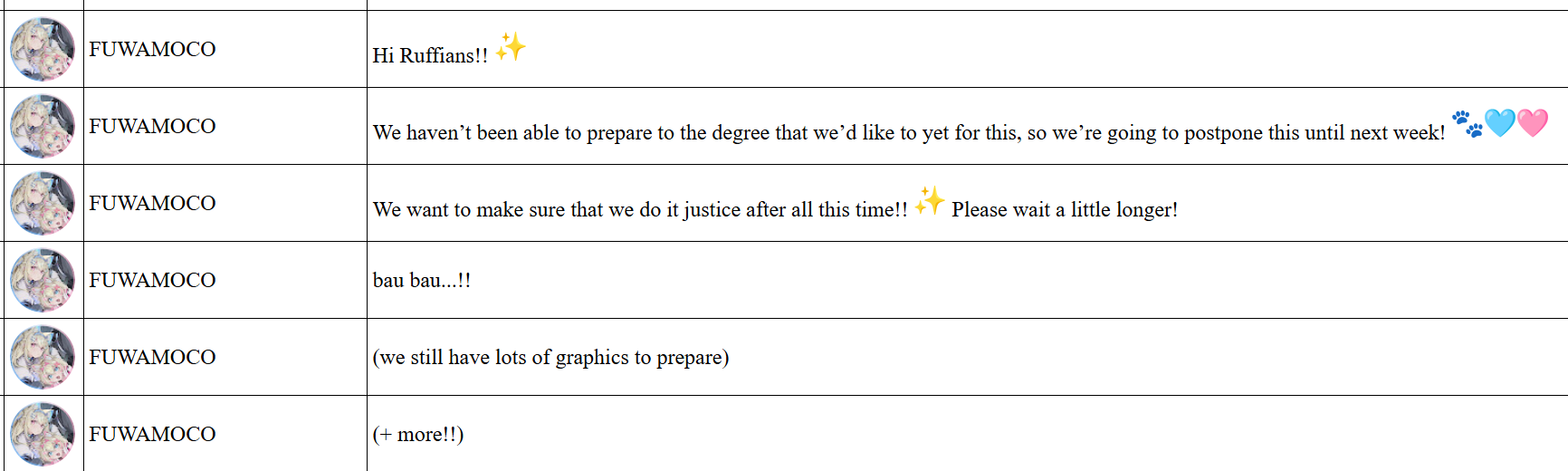1568x471 pixels.
Task: Click sparkles emoji before Please wait
Action: [x=930, y=200]
